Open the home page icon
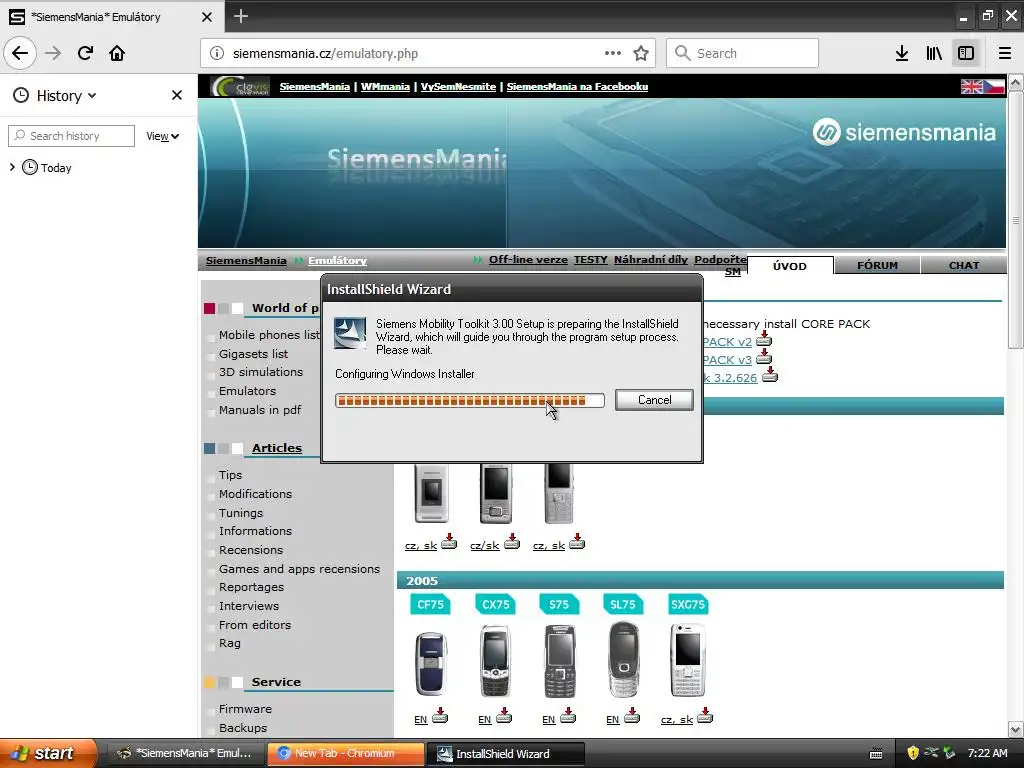The width and height of the screenshot is (1024, 768). pos(117,54)
